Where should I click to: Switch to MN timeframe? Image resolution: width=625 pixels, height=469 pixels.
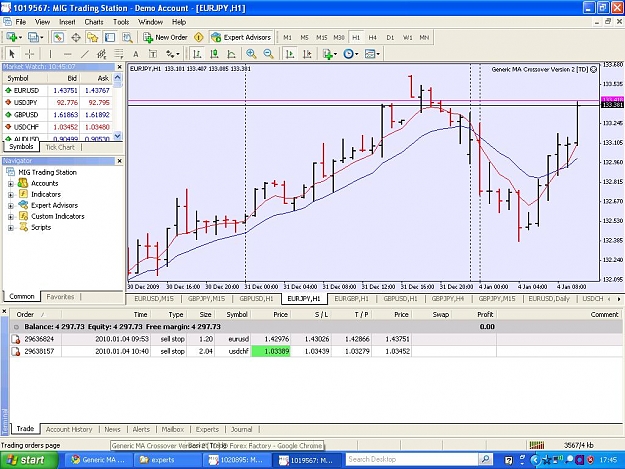(x=424, y=37)
